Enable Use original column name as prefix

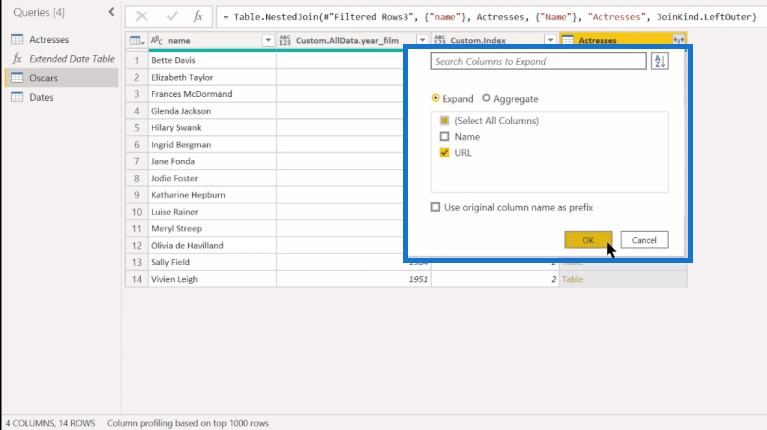click(435, 207)
